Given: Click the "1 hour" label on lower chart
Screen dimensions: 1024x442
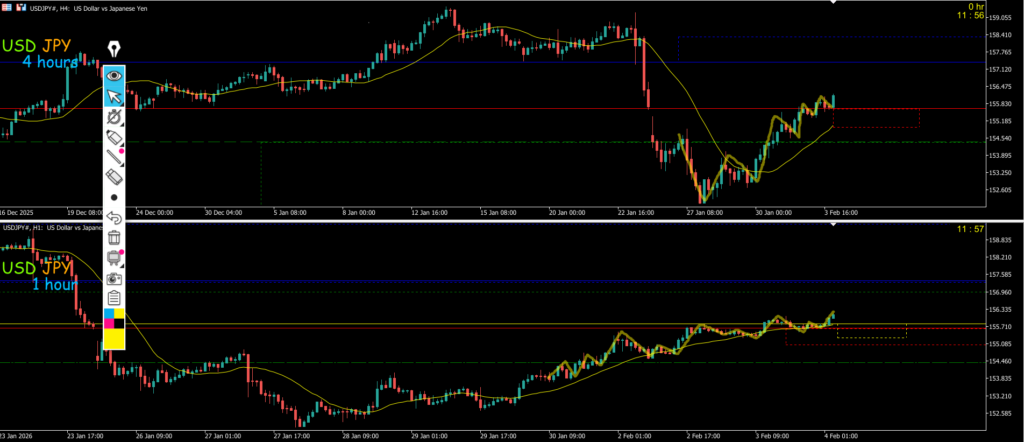Looking at the screenshot, I should click(54, 284).
